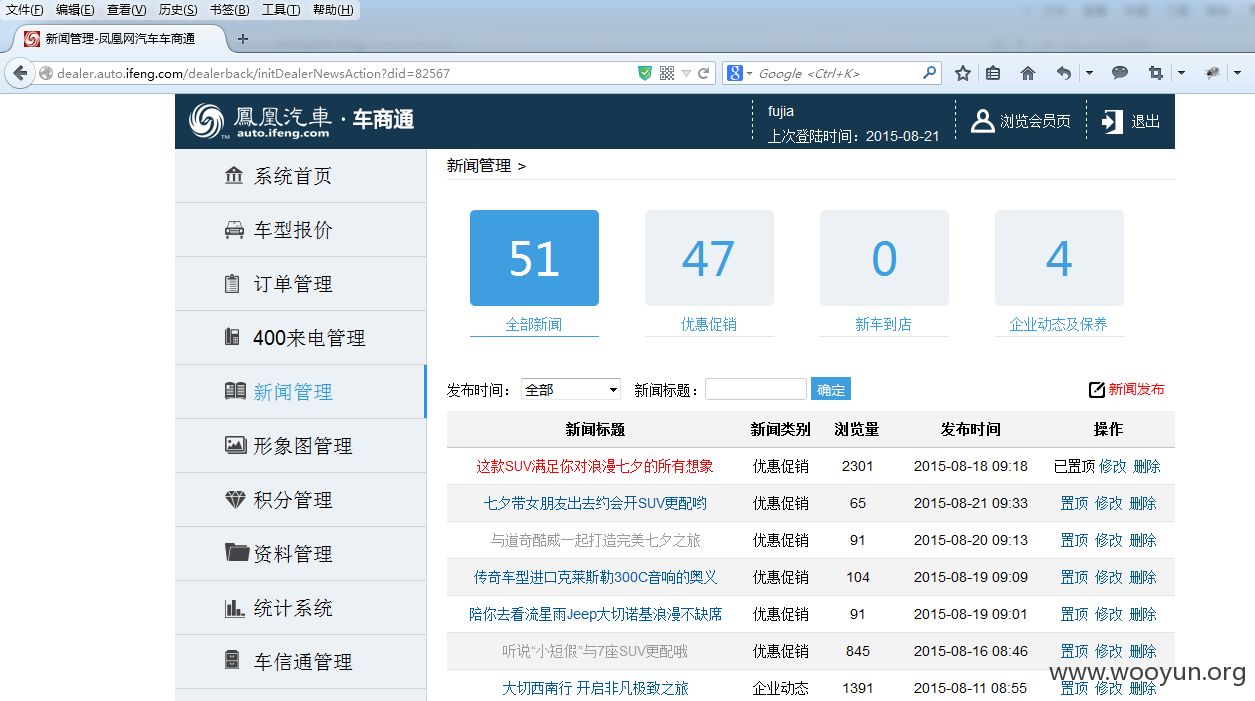Click the clipboard icon beside 订单管理
The height and width of the screenshot is (701, 1255).
pyautogui.click(x=233, y=284)
